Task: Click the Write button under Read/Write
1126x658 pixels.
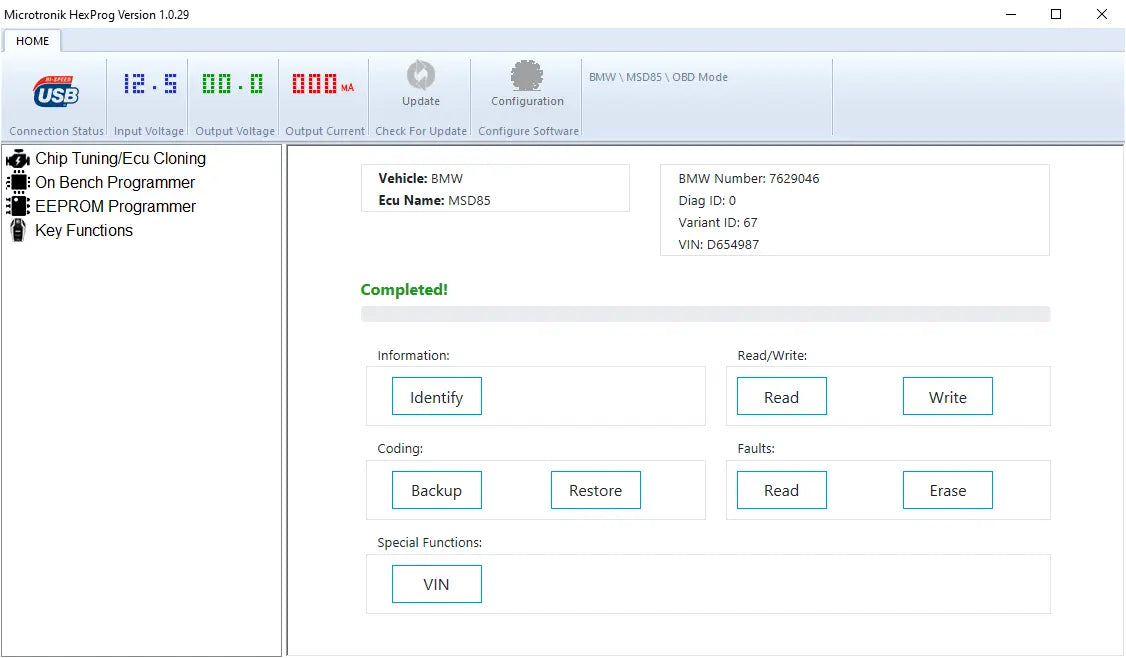Action: pos(947,397)
